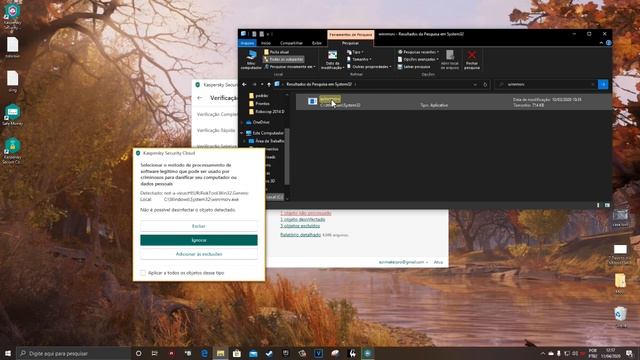Open Microsoft Edge from taskbar
Image resolution: width=640 pixels, height=360 pixels.
point(204,353)
